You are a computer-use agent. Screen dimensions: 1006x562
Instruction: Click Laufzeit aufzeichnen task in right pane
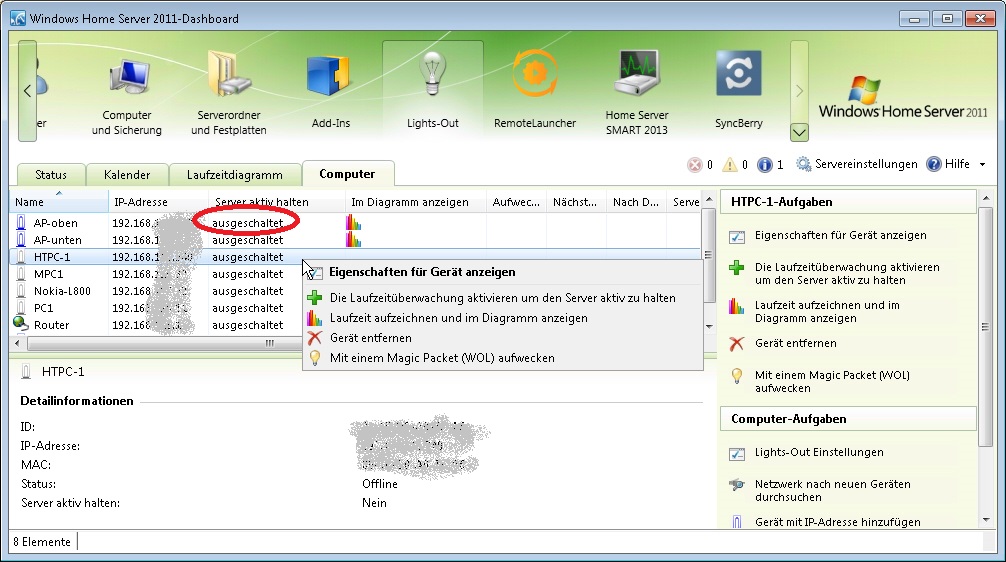(x=827, y=312)
